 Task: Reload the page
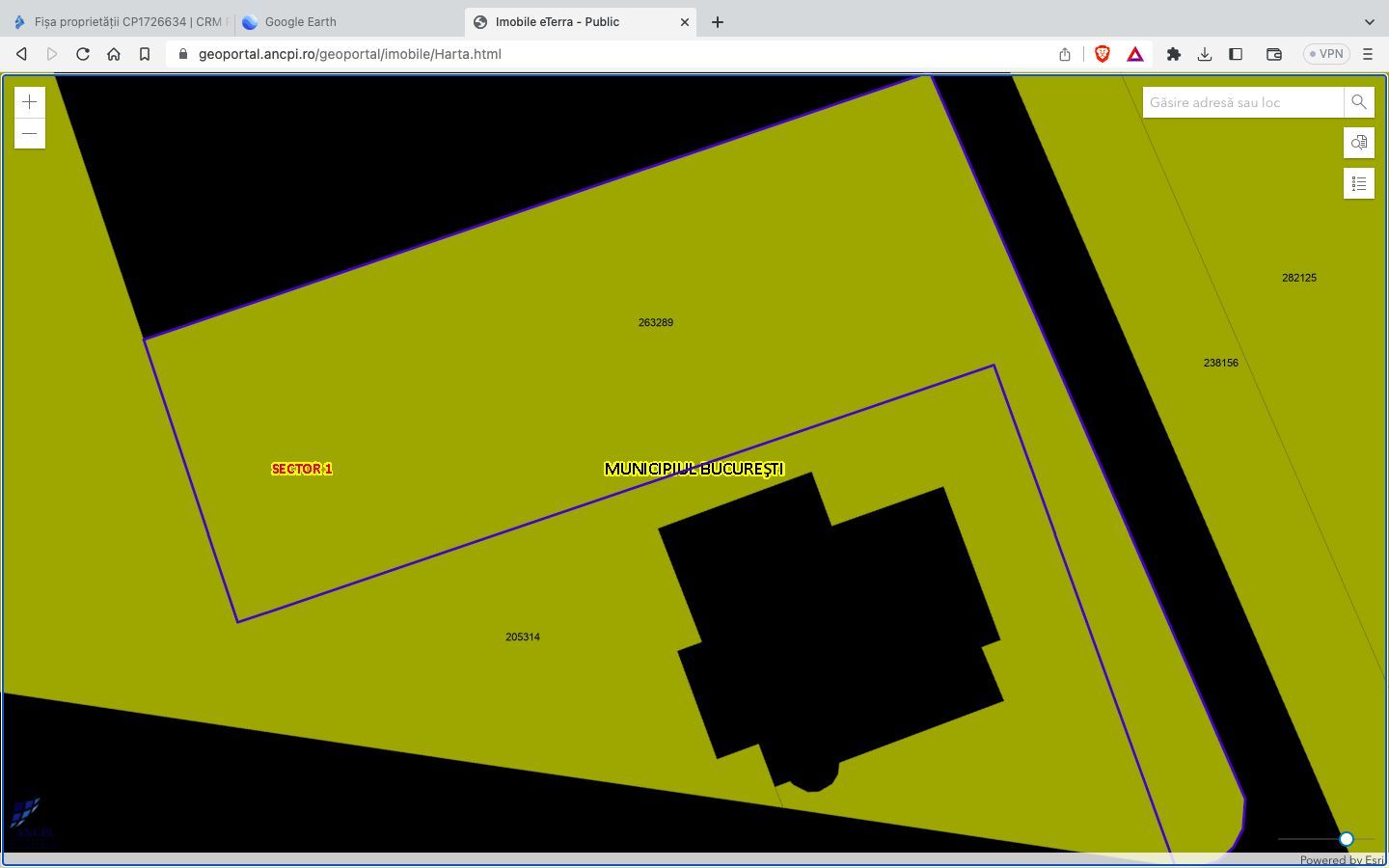coord(83,54)
